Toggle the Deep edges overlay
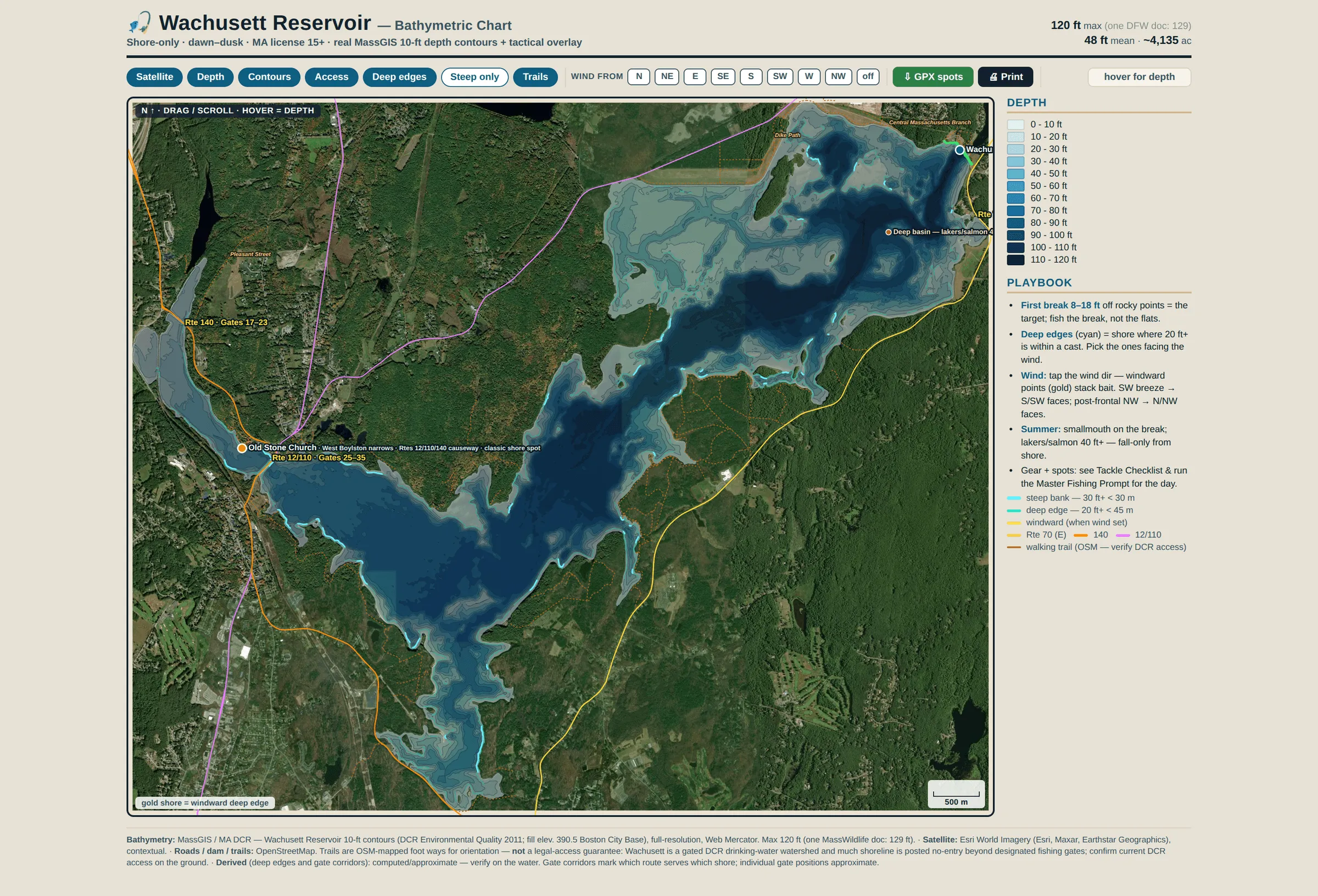The height and width of the screenshot is (896, 1318). (x=399, y=77)
